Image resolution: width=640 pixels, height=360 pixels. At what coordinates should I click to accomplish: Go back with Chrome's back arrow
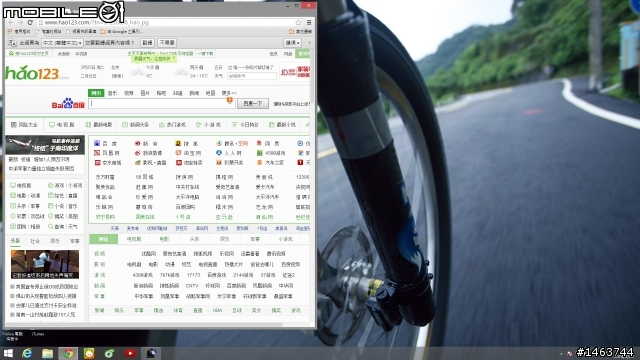(x=11, y=22)
